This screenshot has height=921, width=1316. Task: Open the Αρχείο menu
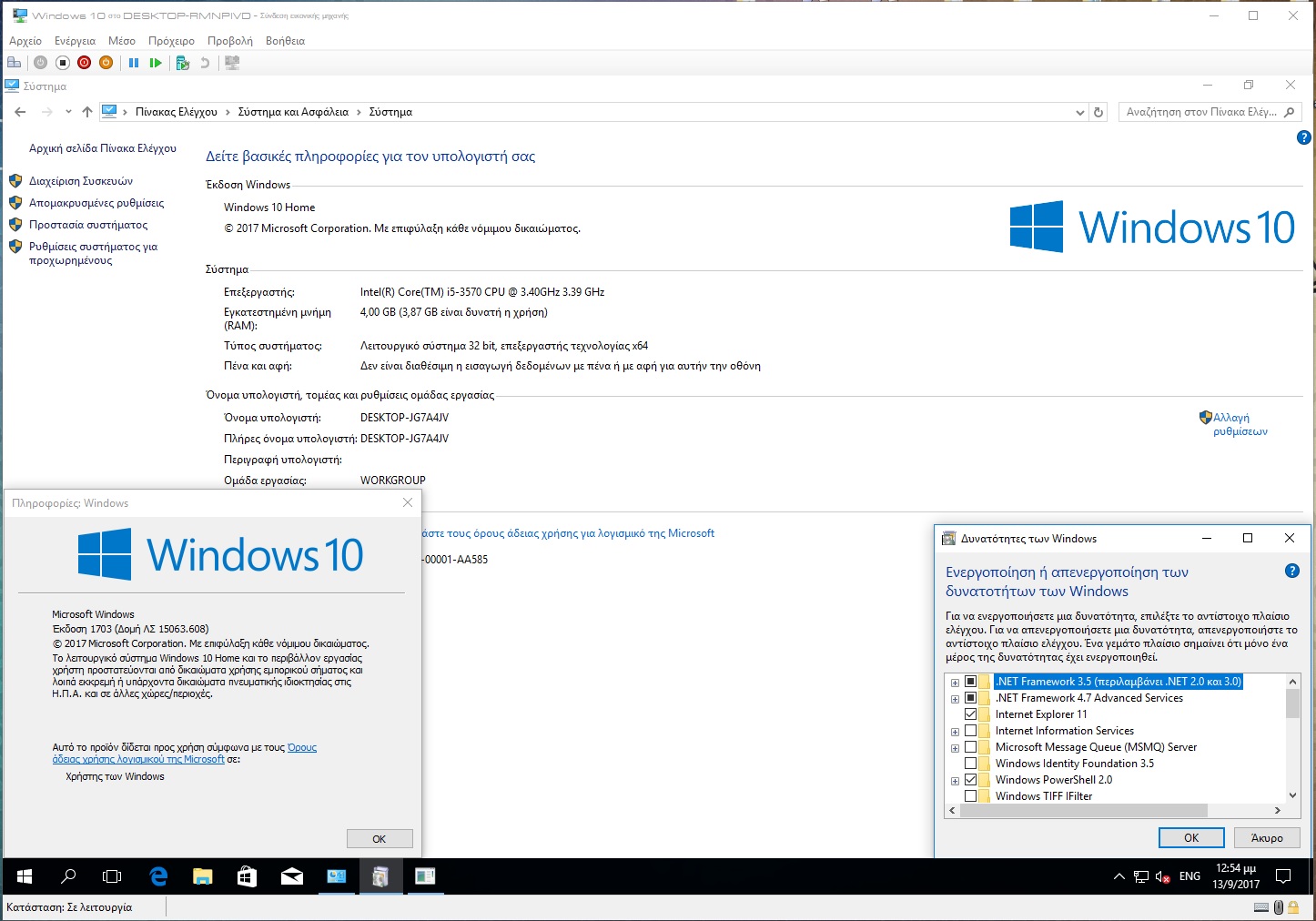click(x=25, y=41)
